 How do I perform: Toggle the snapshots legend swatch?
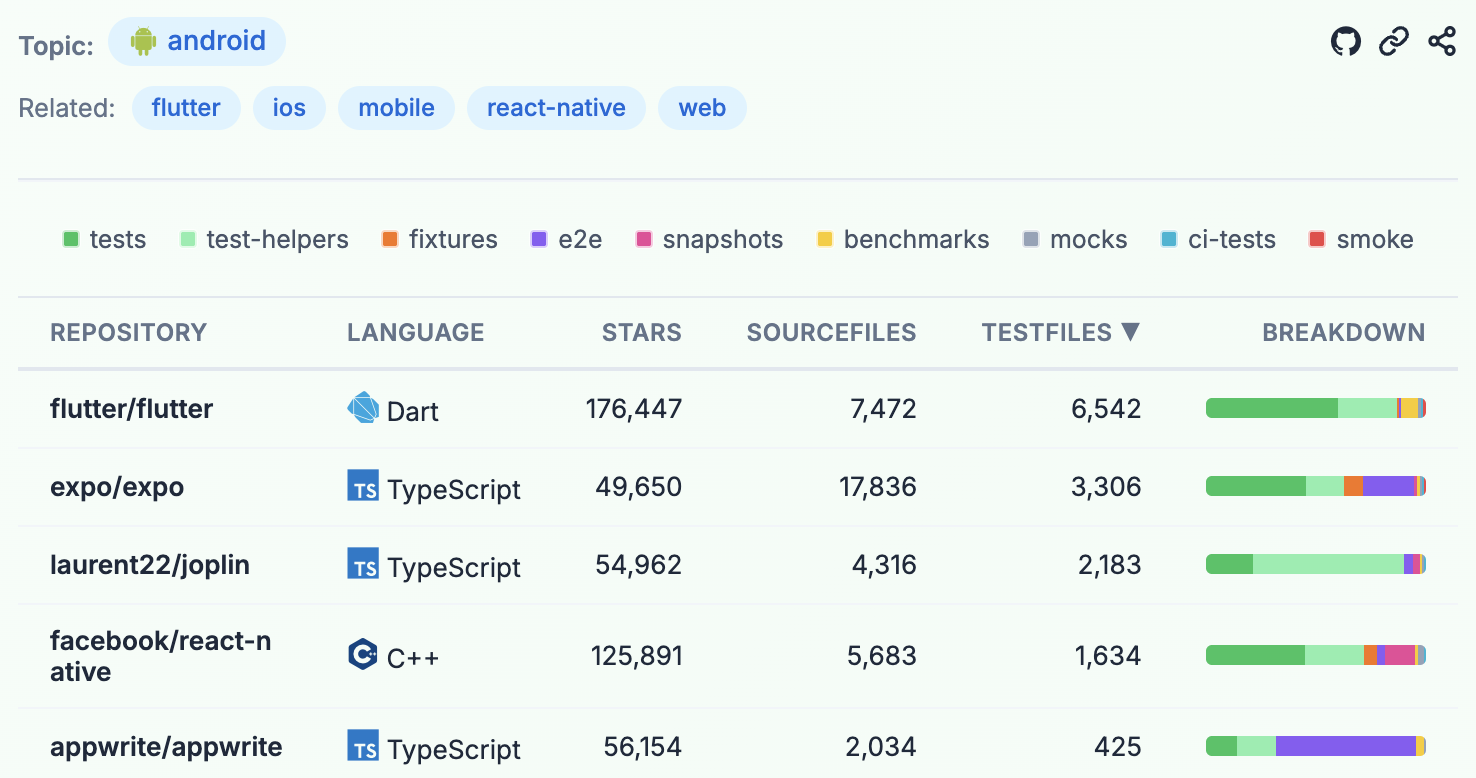tap(644, 240)
